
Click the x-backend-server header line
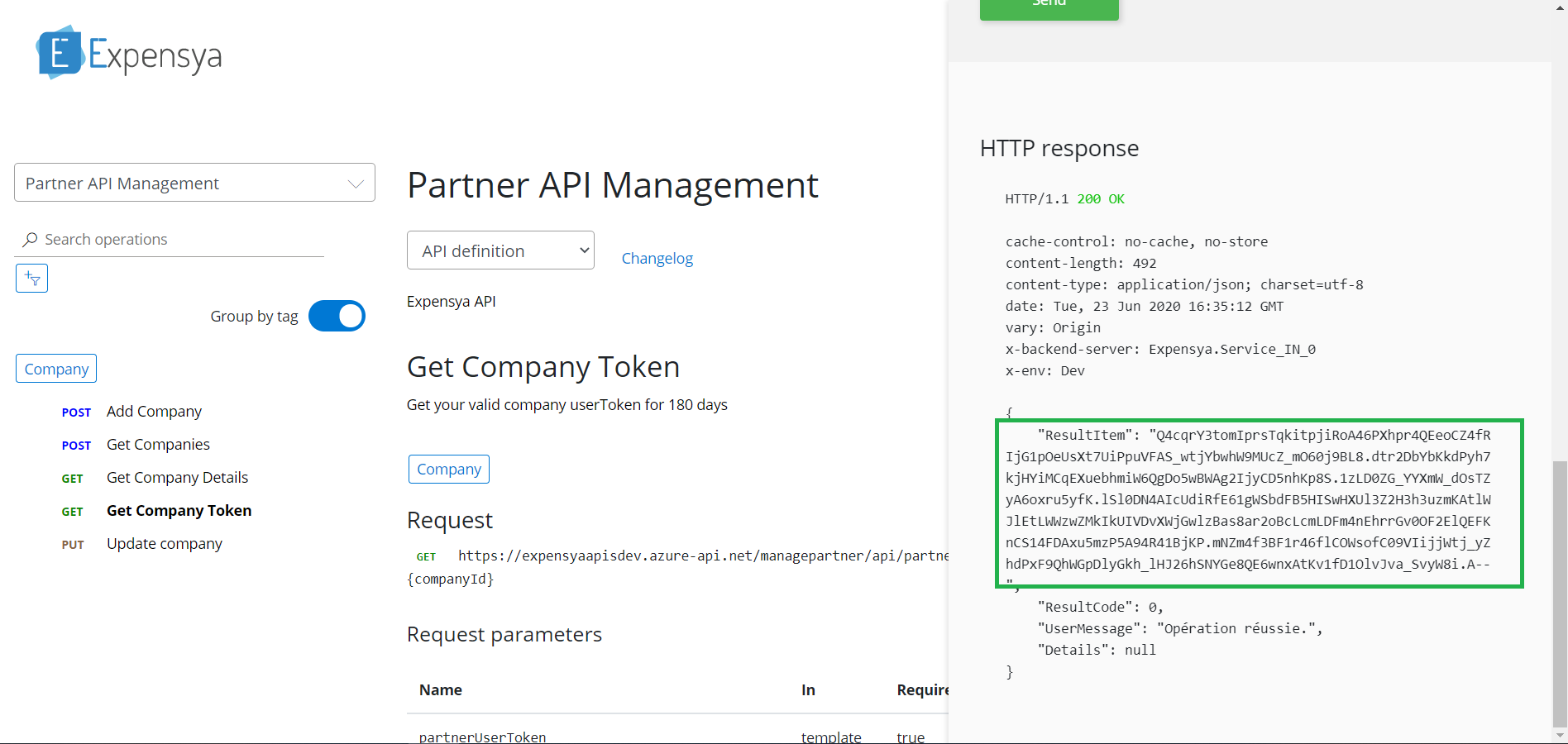tap(1160, 350)
